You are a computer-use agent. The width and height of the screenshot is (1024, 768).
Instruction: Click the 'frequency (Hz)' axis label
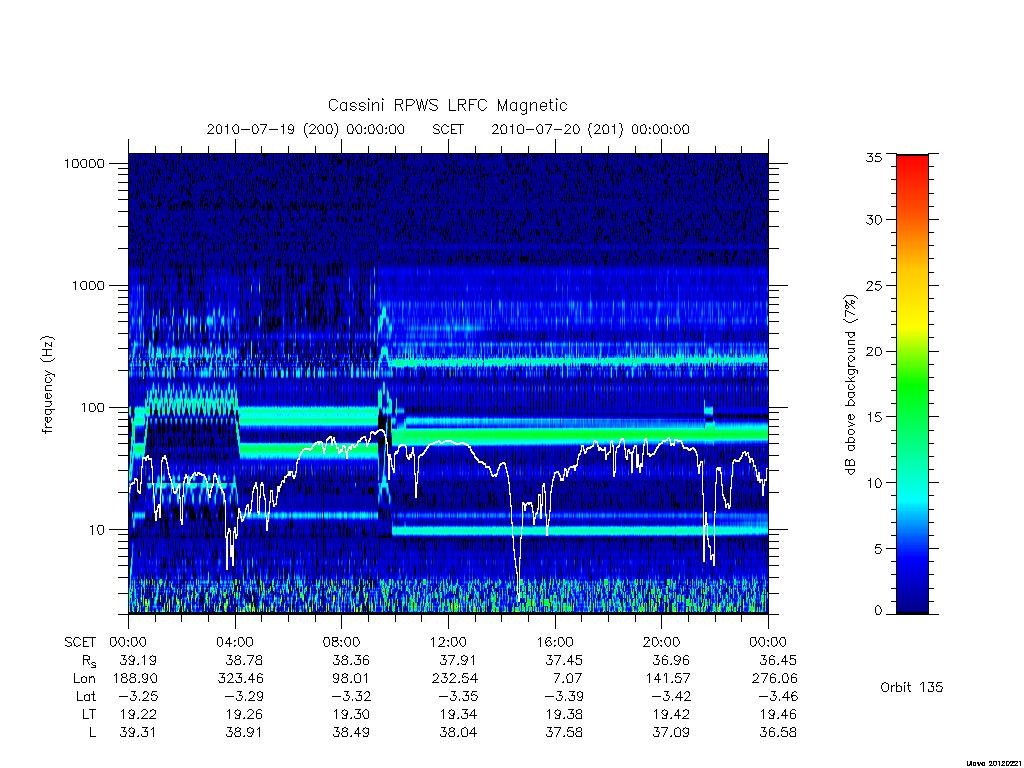coord(48,385)
